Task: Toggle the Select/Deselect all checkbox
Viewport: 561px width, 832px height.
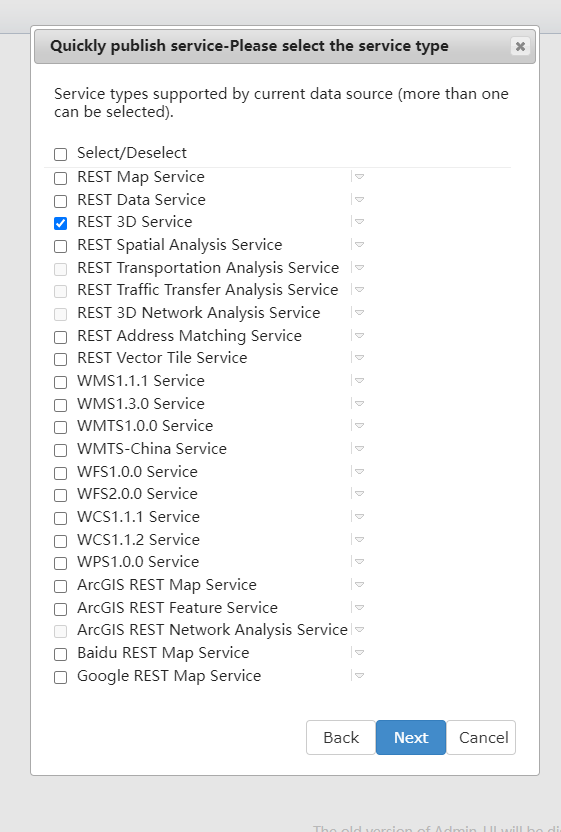Action: (61, 154)
